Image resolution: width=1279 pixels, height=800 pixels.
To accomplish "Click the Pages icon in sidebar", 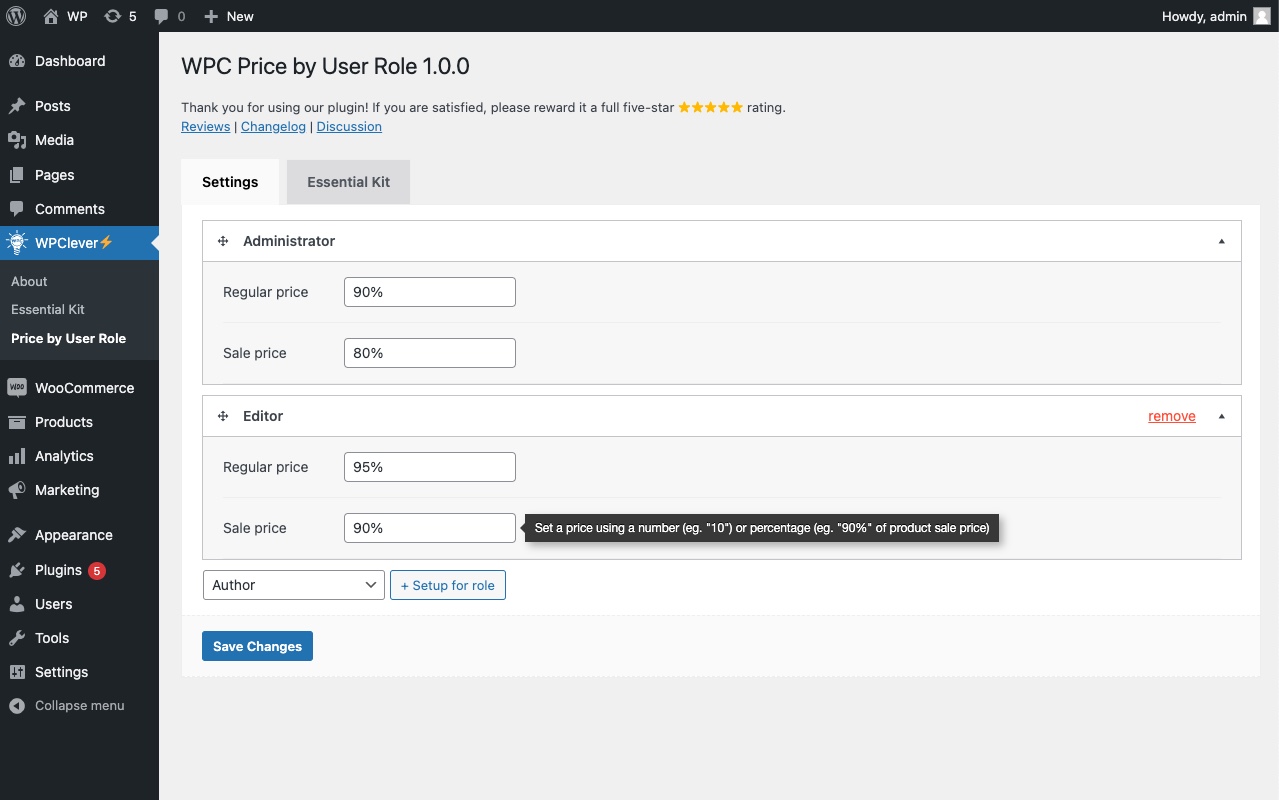I will [x=17, y=175].
